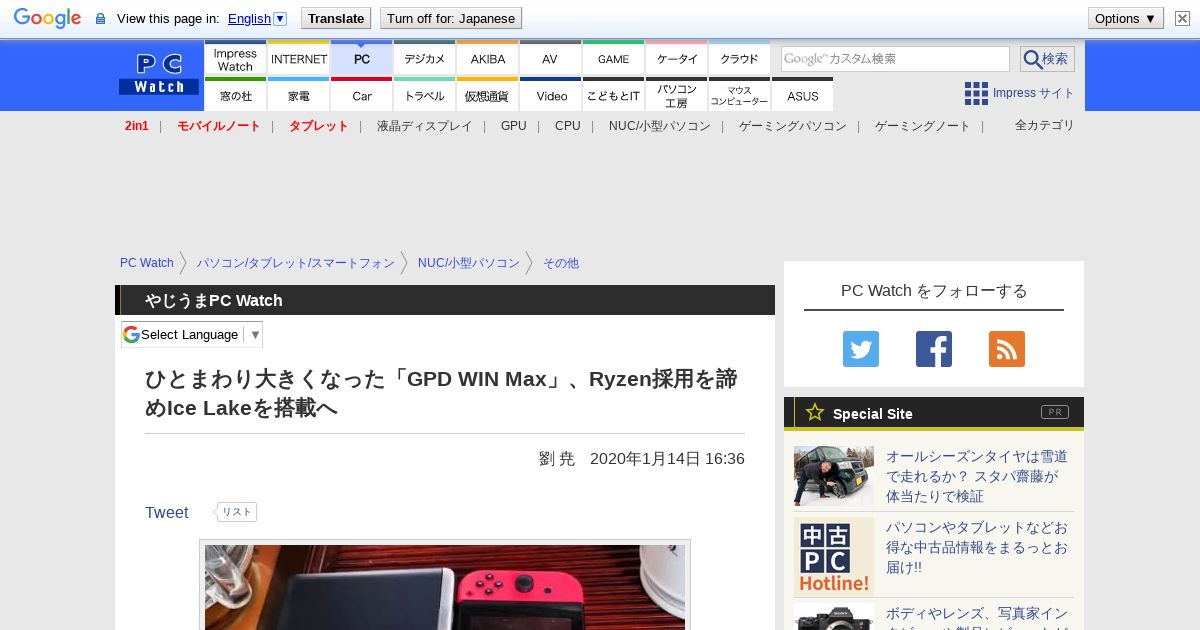The height and width of the screenshot is (630, 1200).
Task: Open the 中古PC Hotline thumbnail
Action: [834, 557]
